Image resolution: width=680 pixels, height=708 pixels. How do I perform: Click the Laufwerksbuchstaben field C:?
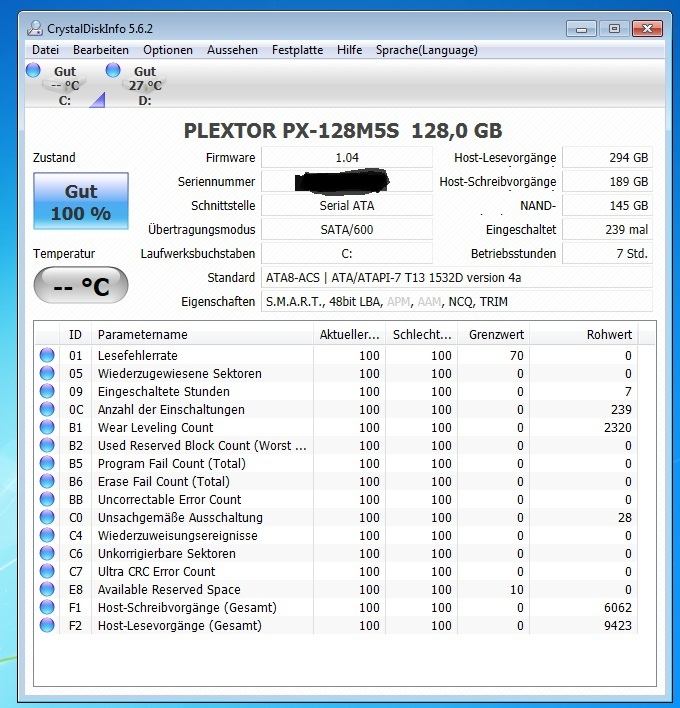347,253
